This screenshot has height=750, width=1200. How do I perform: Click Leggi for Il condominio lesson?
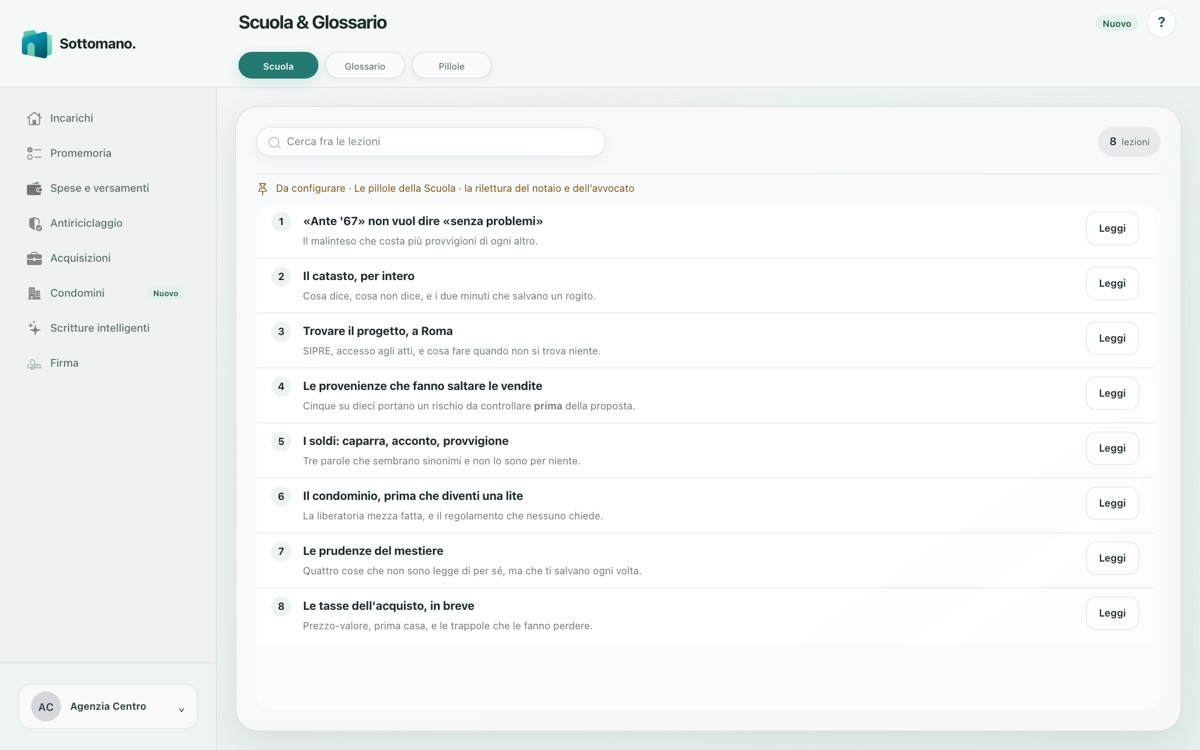(x=1112, y=503)
